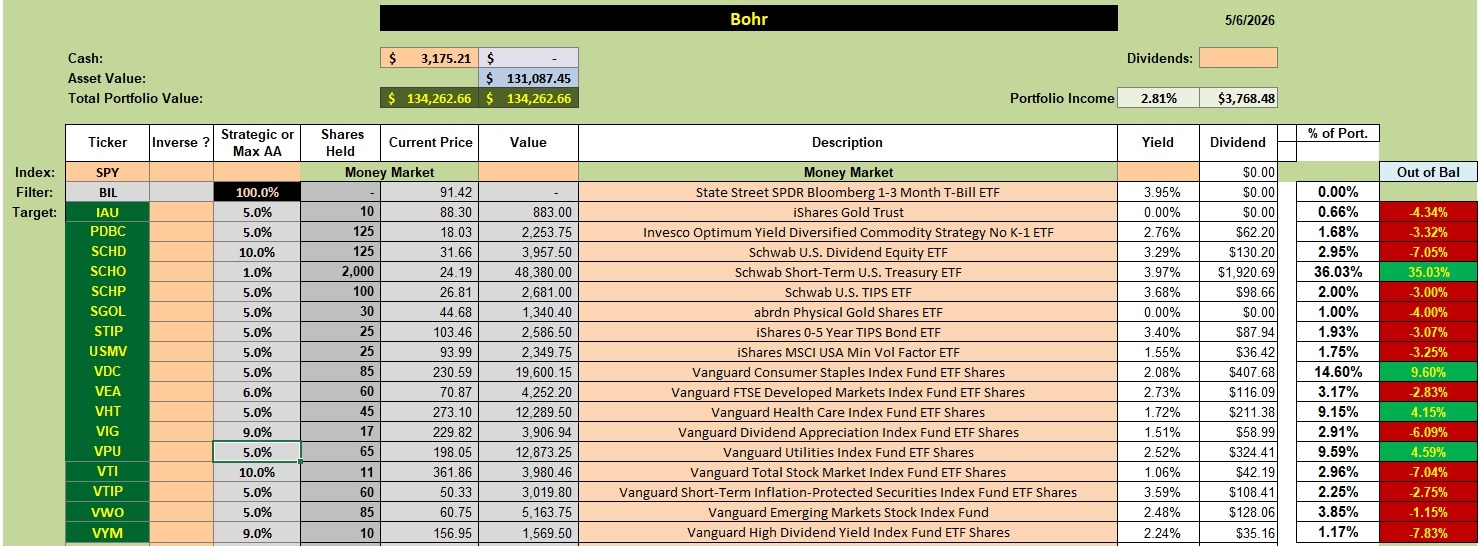Select the VIG ticker cell
The width and height of the screenshot is (1479, 546).
[x=108, y=432]
